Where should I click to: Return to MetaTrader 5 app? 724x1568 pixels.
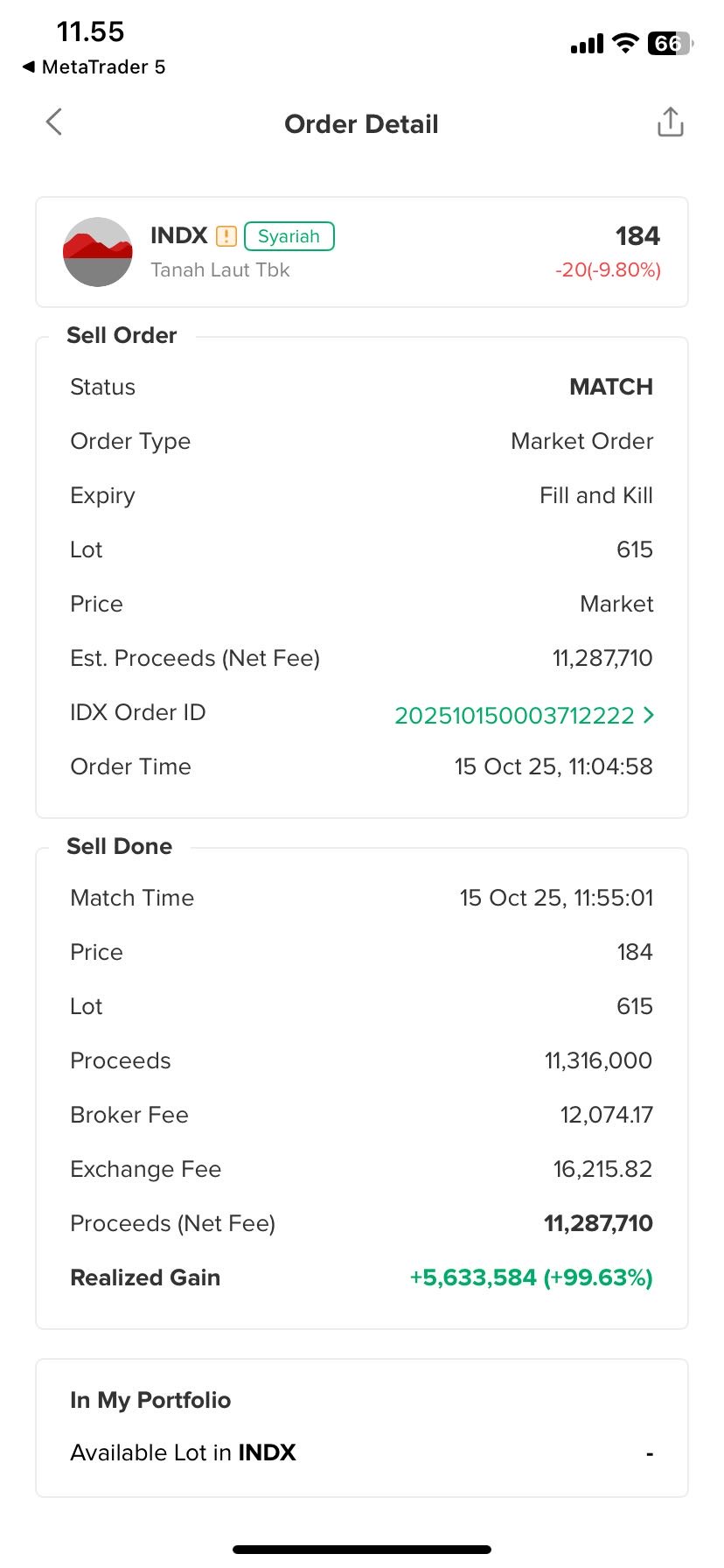coord(94,67)
